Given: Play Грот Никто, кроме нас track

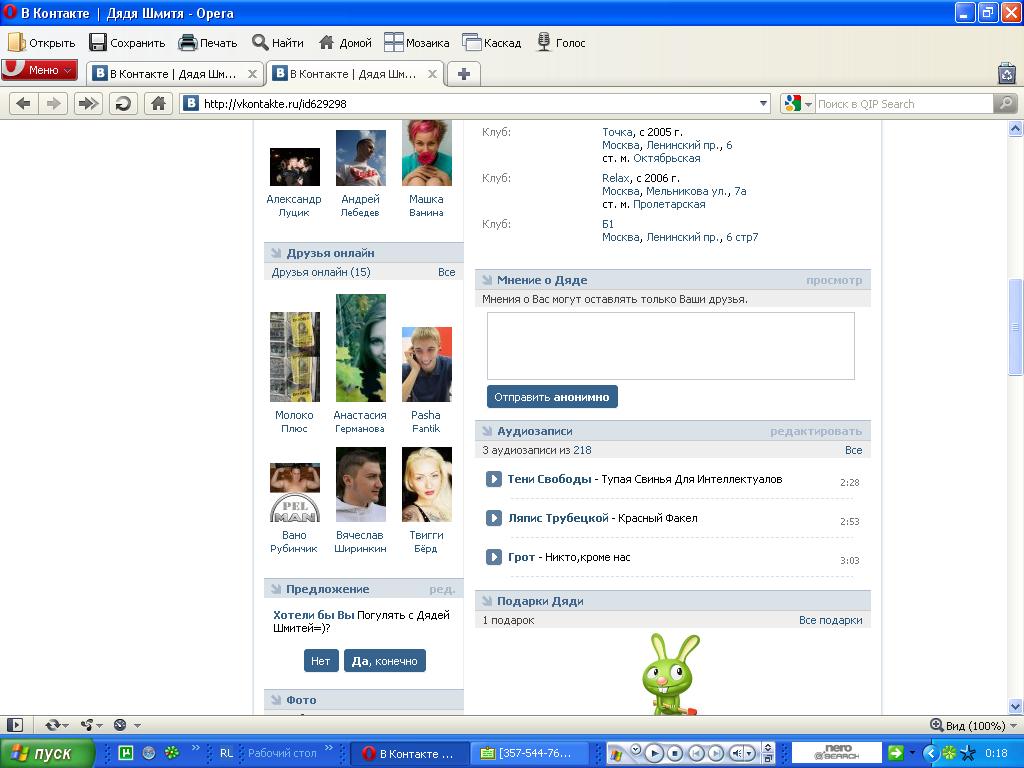Looking at the screenshot, I should pyautogui.click(x=494, y=557).
